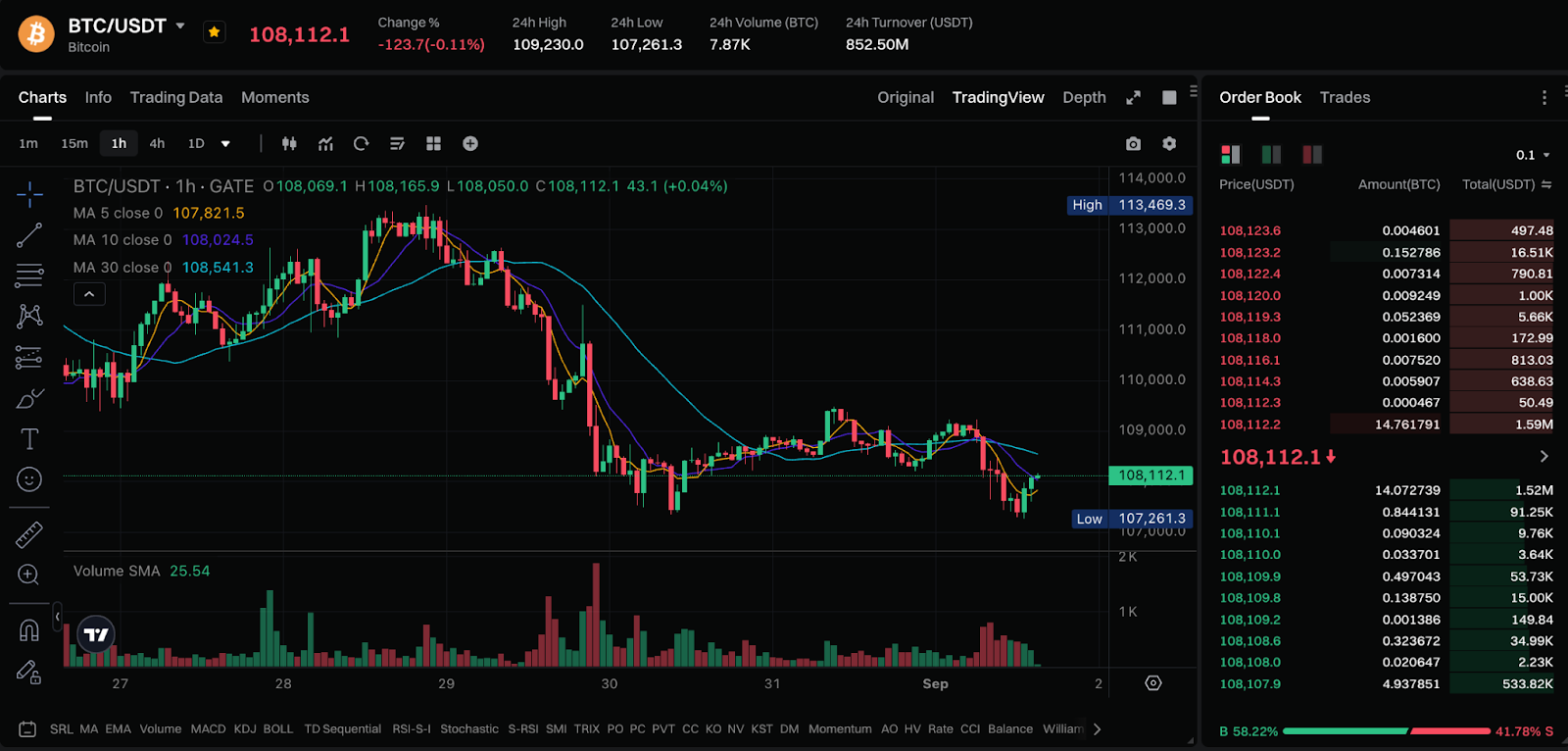Open the Trading Data tab
Image resolution: width=1568 pixels, height=751 pixels.
(176, 97)
